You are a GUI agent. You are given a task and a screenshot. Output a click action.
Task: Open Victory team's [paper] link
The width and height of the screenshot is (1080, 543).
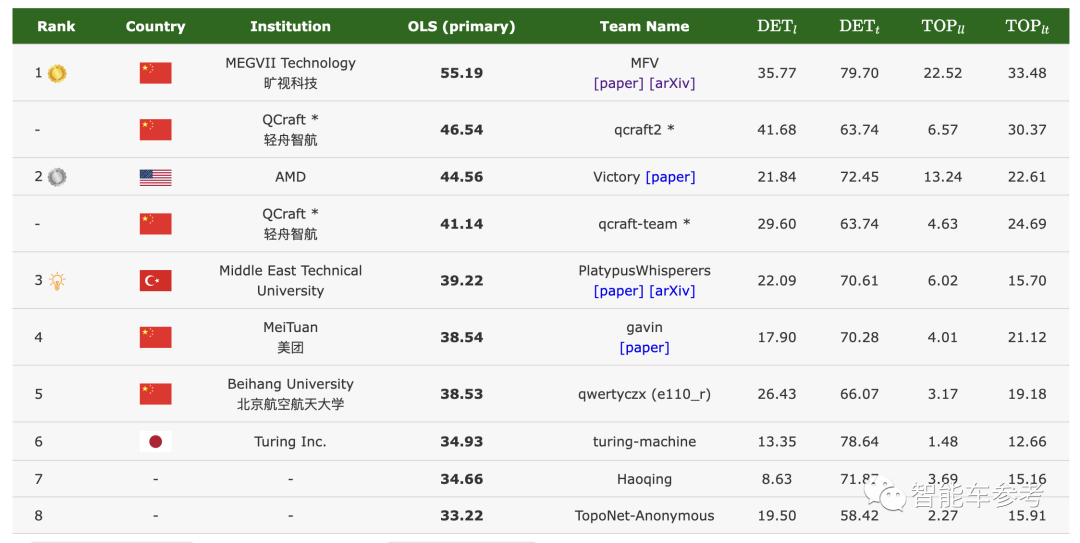670,177
